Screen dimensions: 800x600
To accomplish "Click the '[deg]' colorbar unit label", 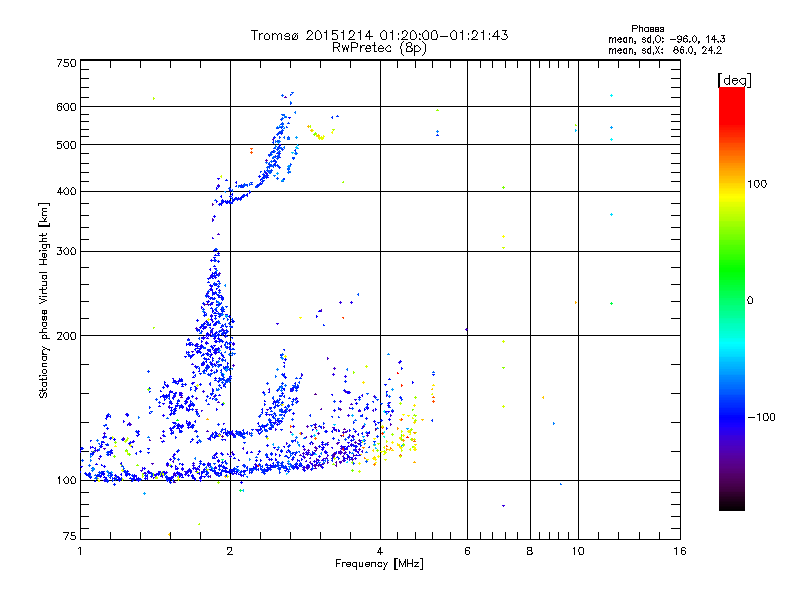I will [x=734, y=80].
